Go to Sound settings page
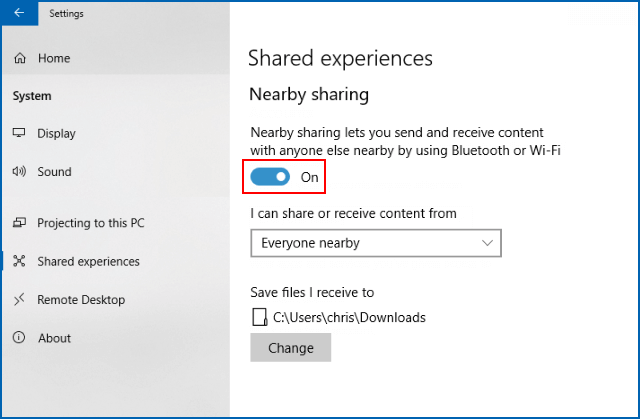The image size is (640, 419). tap(54, 172)
